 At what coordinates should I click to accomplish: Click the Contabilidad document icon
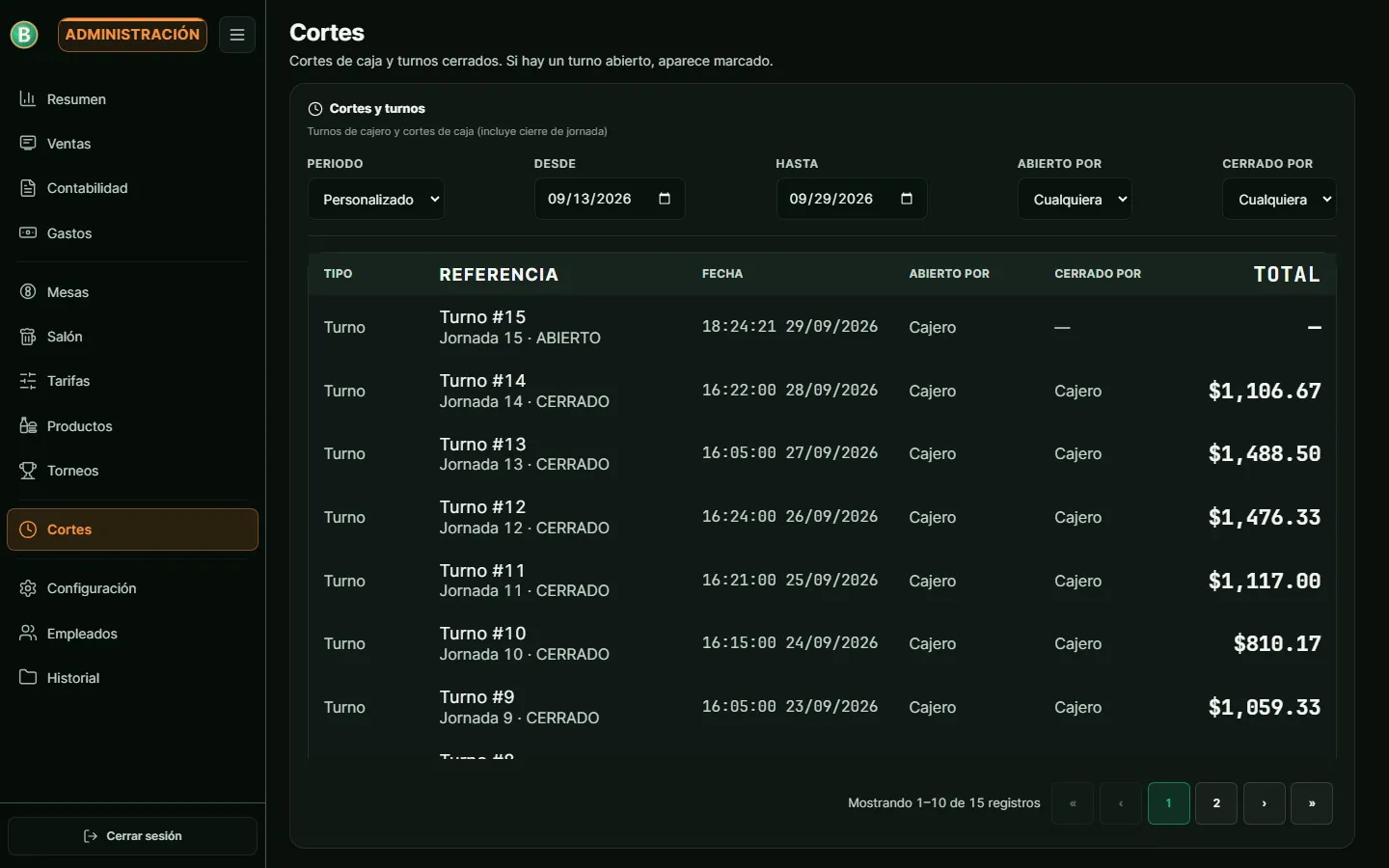[28, 188]
